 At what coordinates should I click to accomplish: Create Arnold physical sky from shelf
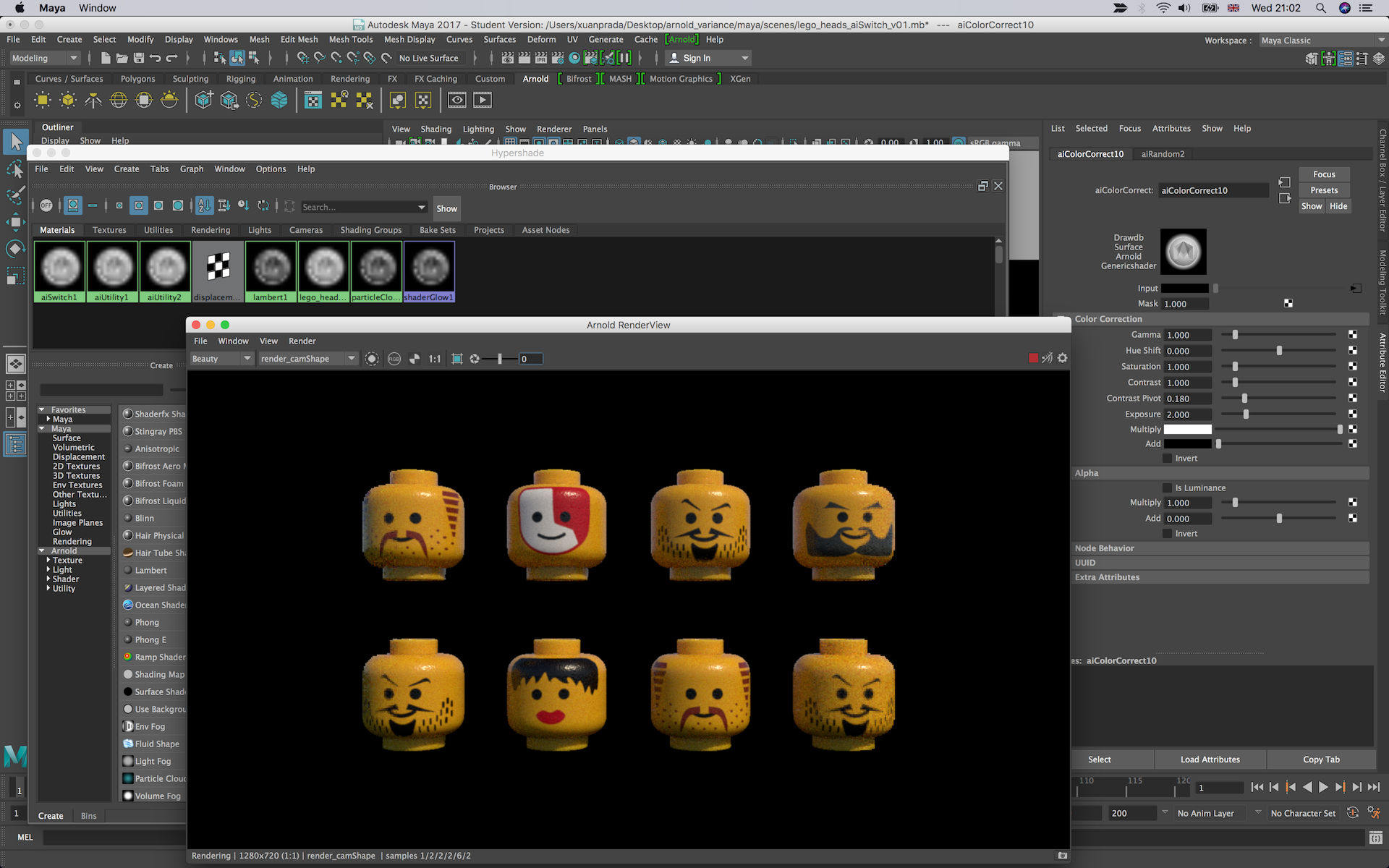tap(169, 101)
